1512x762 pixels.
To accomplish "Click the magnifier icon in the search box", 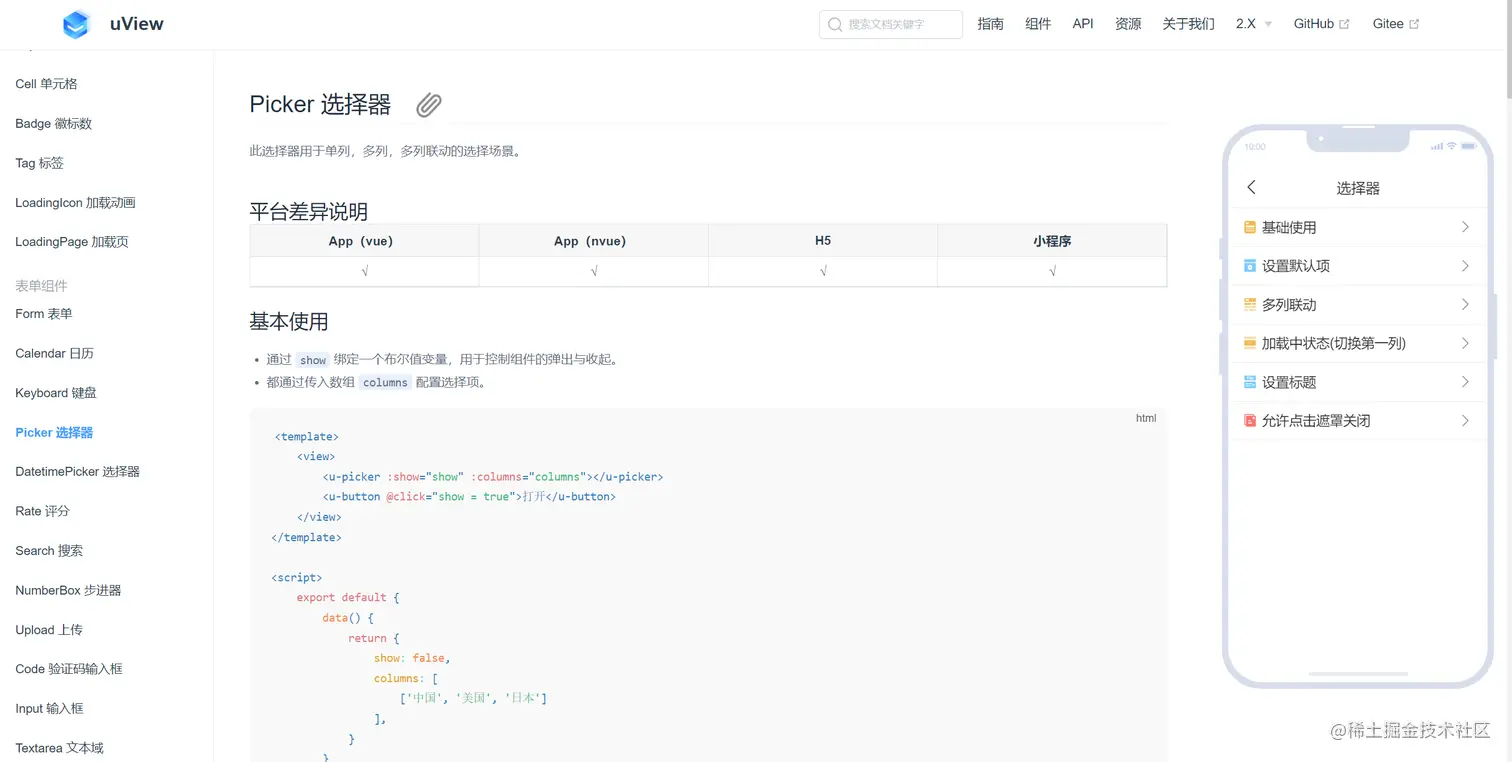I will pos(834,24).
